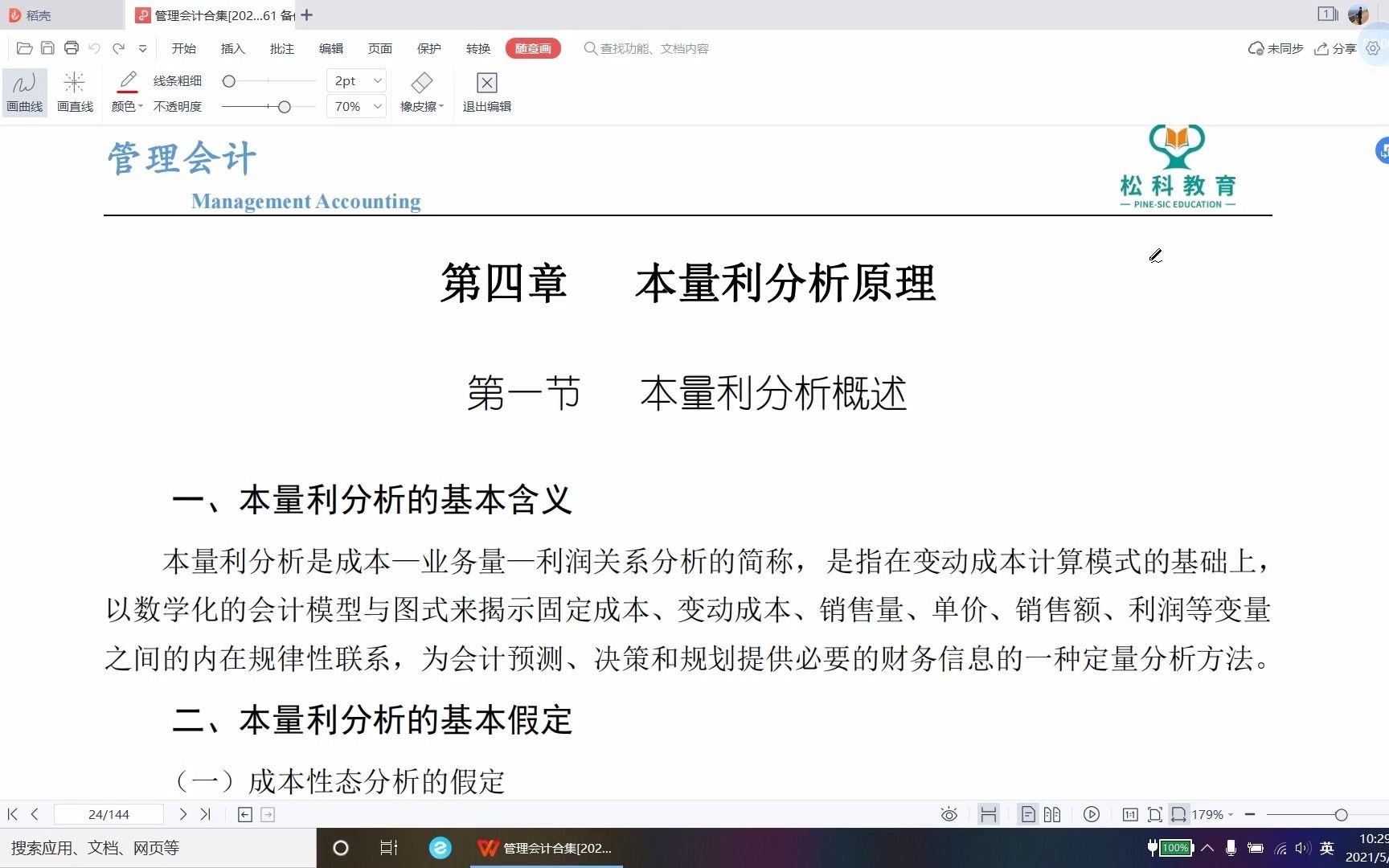Screen dimensions: 1389x868
Task: Activate the print document icon
Action: pos(72,48)
